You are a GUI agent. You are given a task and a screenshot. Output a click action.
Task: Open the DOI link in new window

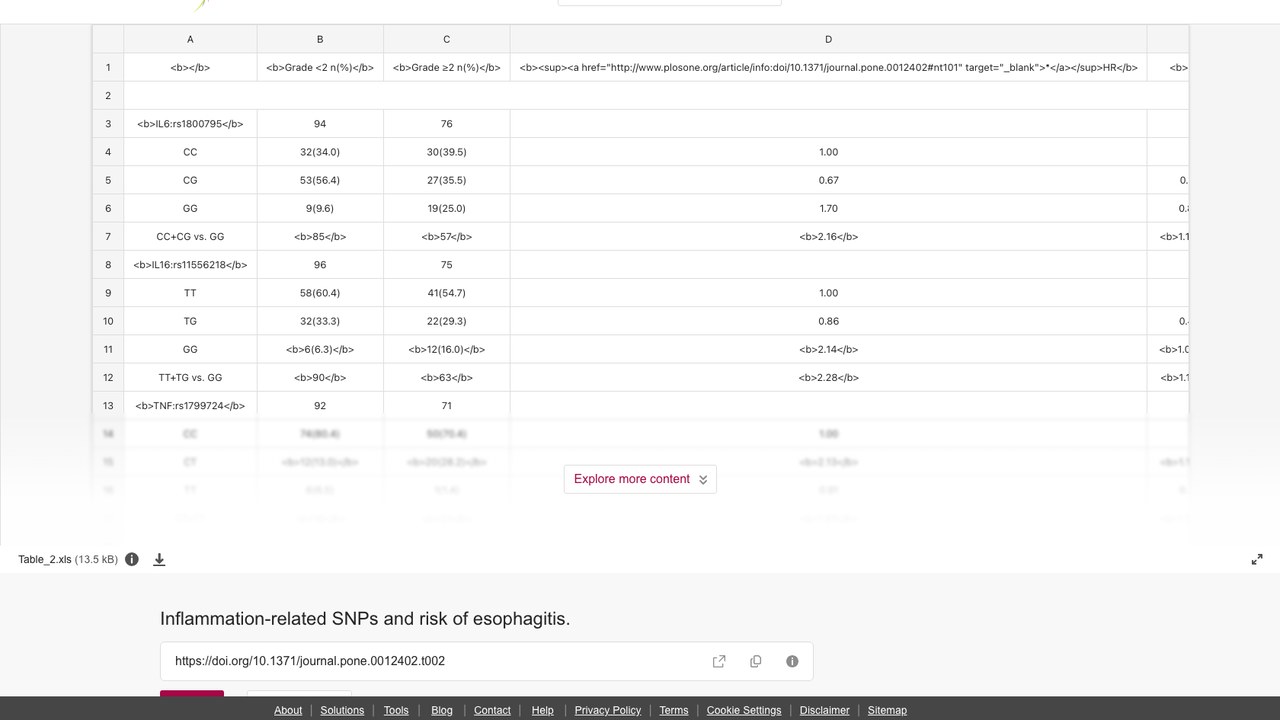click(719, 661)
